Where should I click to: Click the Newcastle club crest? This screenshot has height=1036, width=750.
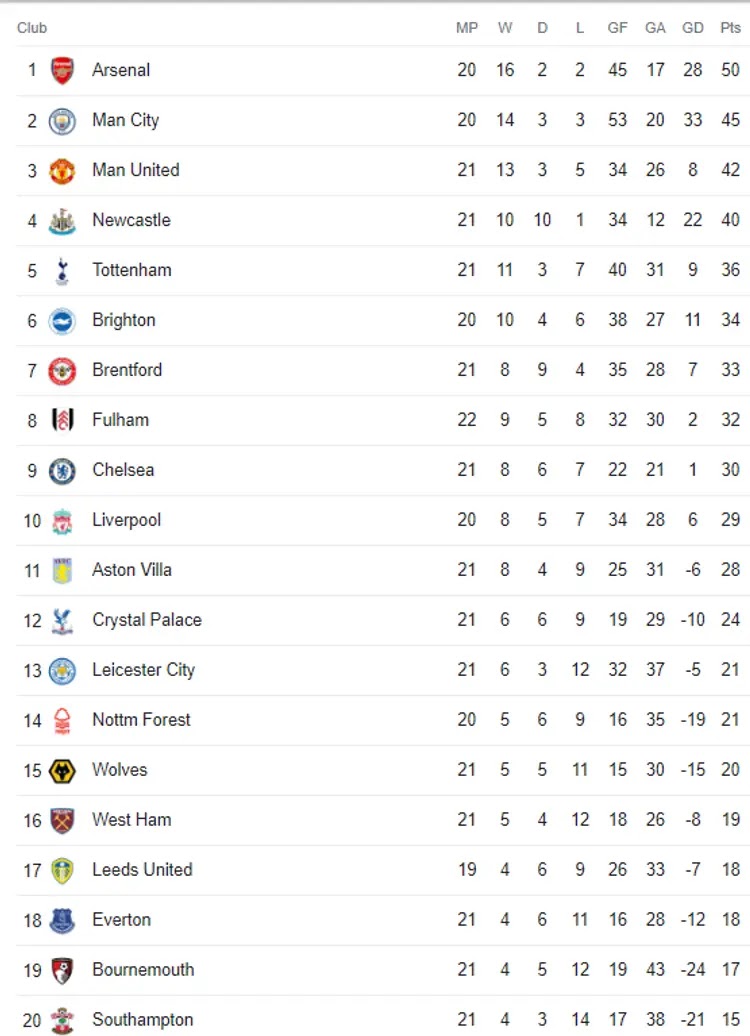(x=62, y=221)
